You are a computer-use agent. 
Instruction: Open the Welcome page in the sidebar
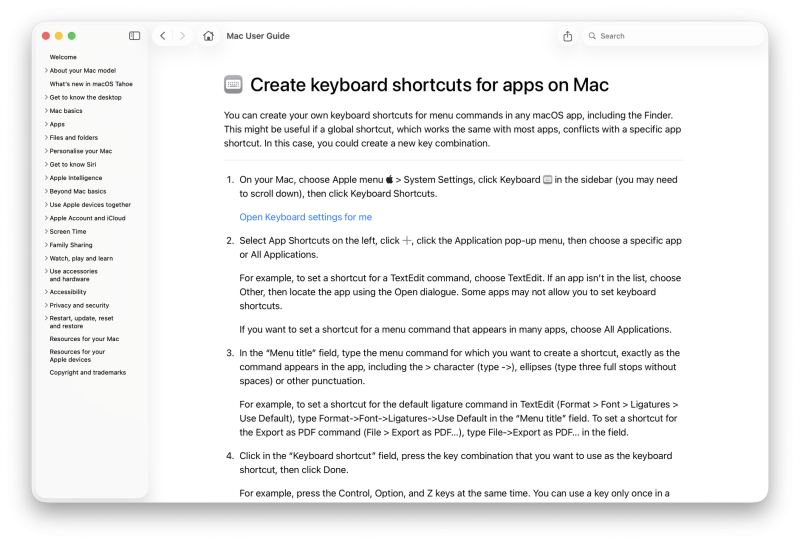point(63,57)
